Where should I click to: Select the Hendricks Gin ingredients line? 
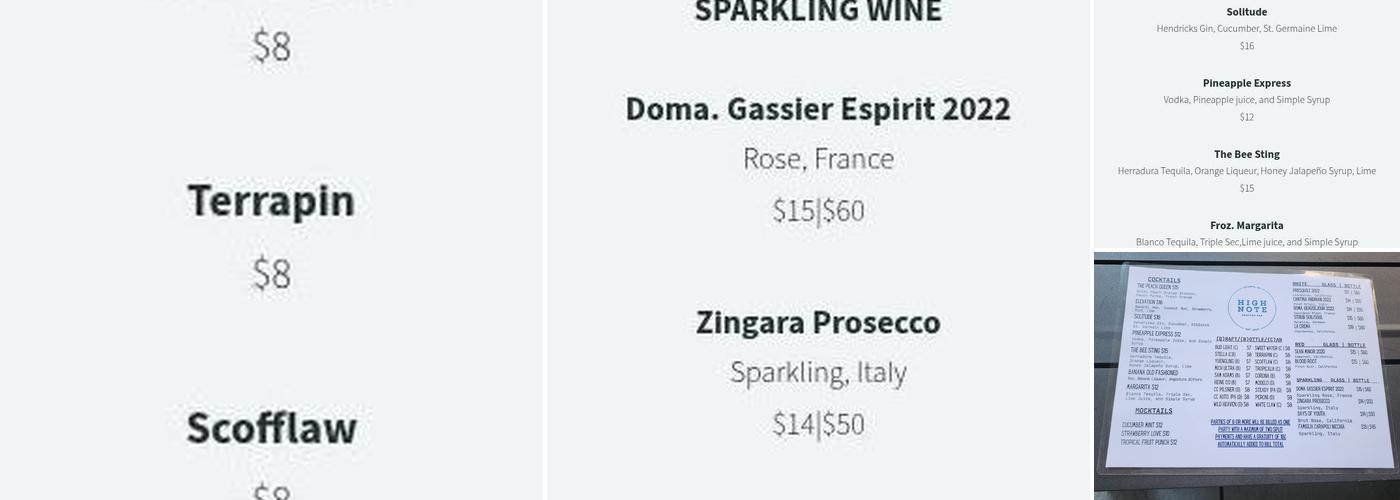pos(1246,29)
